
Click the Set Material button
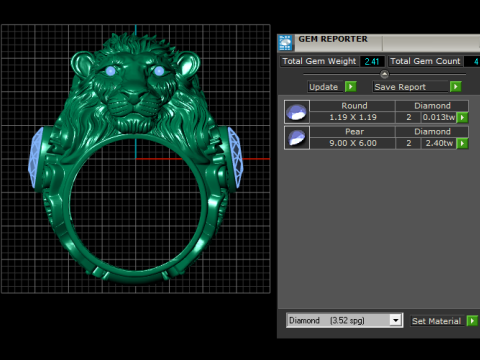click(437, 321)
